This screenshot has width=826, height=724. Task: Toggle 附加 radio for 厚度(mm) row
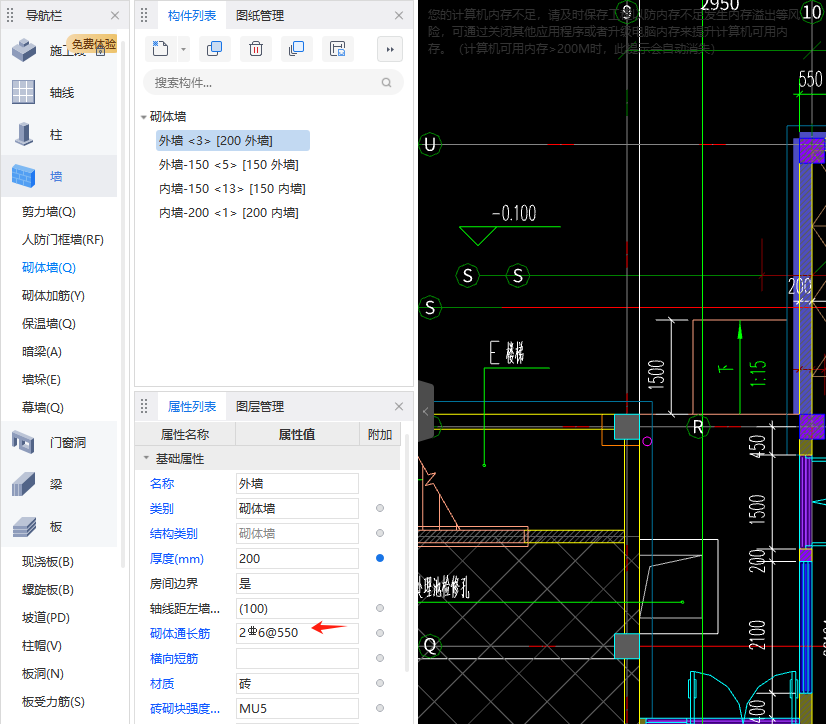coord(380,558)
